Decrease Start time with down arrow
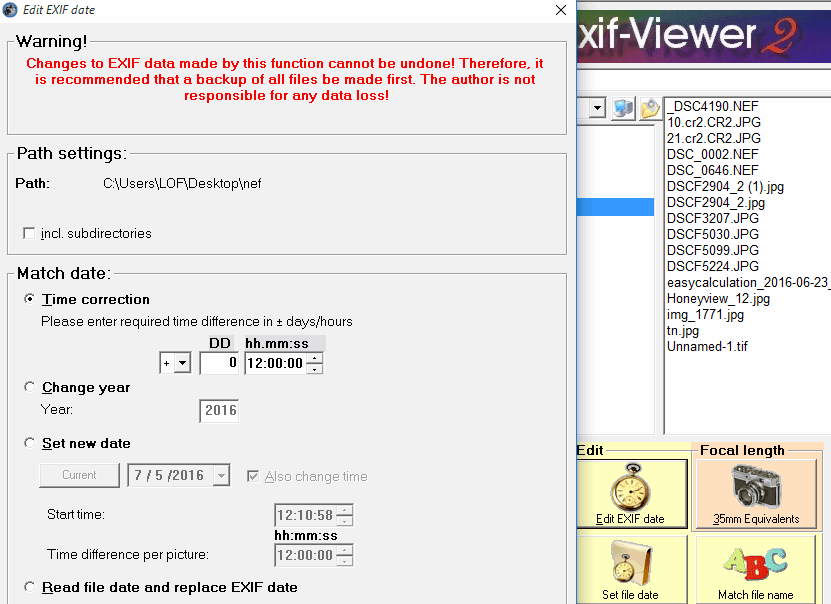 (345, 520)
